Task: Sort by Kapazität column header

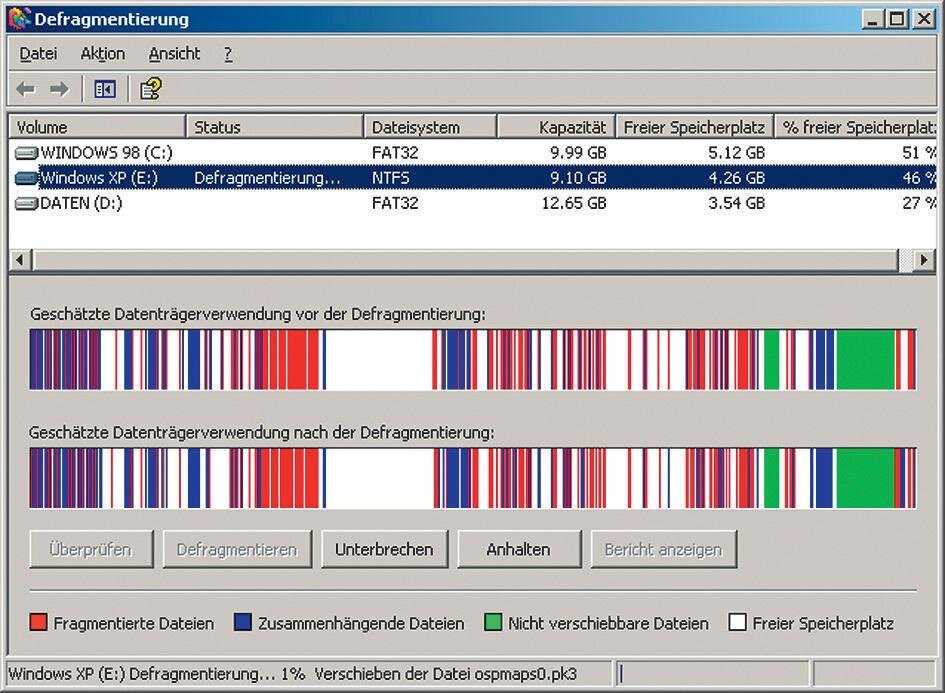Action: tap(555, 127)
